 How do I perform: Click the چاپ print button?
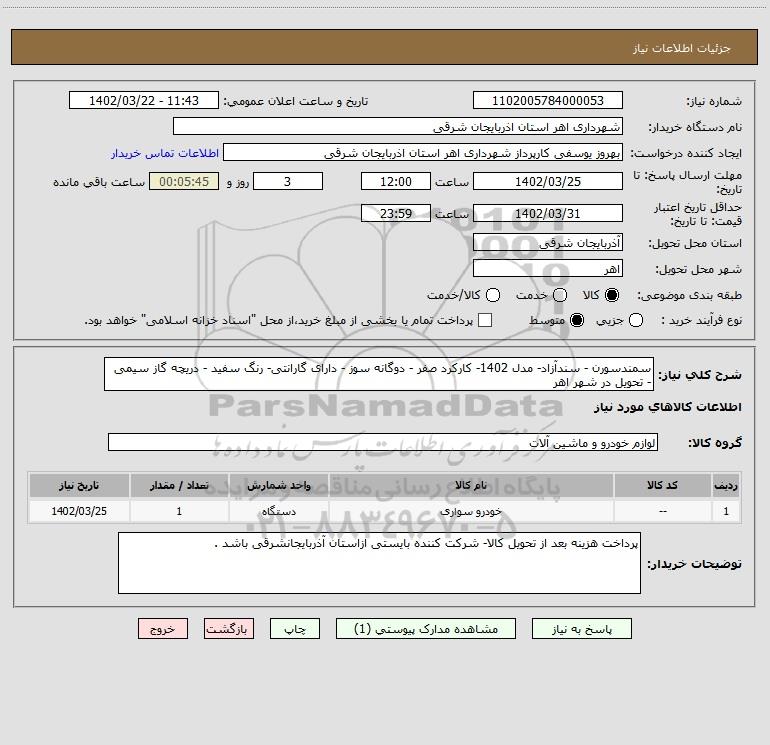[x=295, y=629]
